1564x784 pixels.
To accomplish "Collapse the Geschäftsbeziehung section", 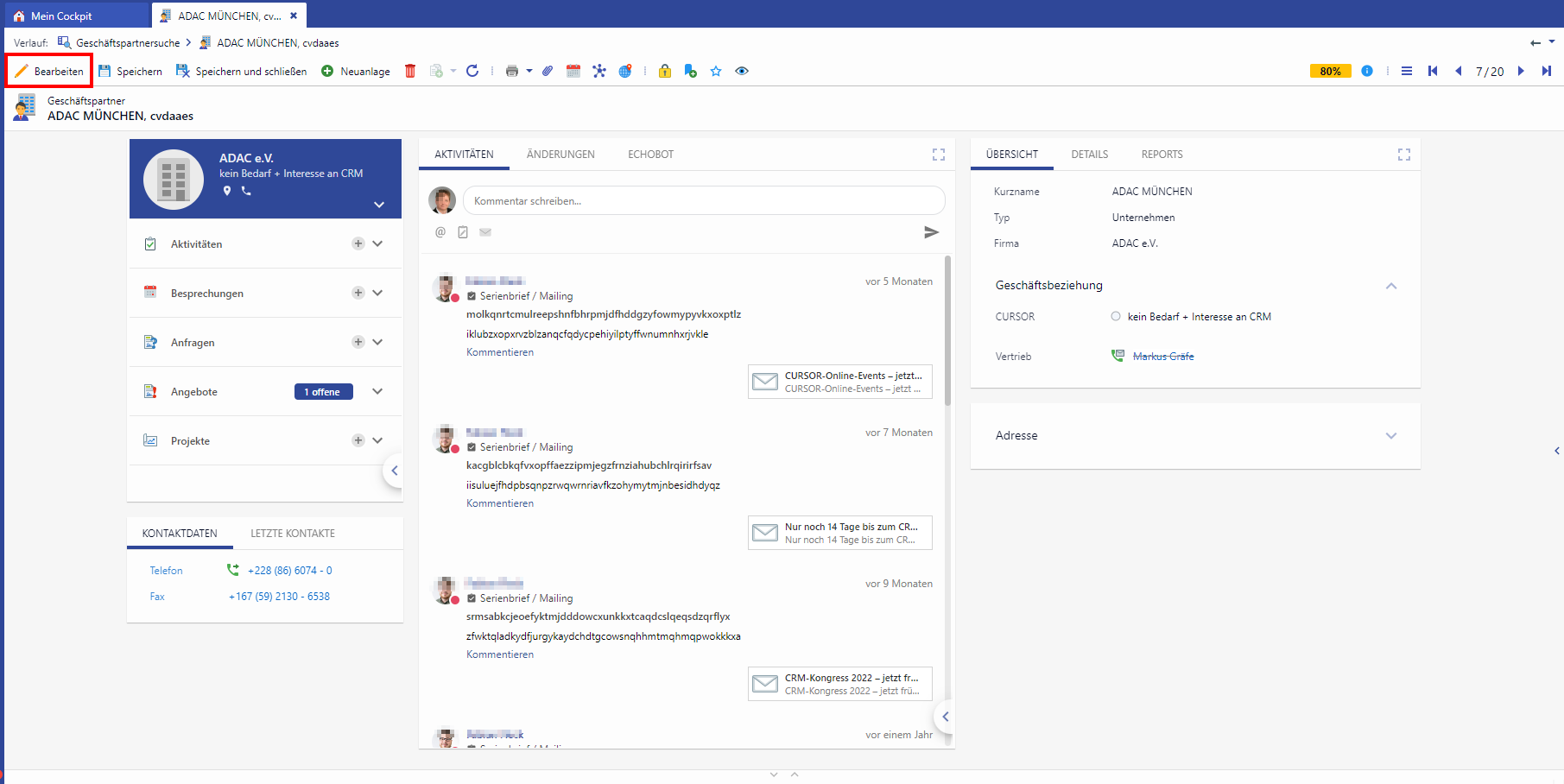I will (x=1390, y=286).
